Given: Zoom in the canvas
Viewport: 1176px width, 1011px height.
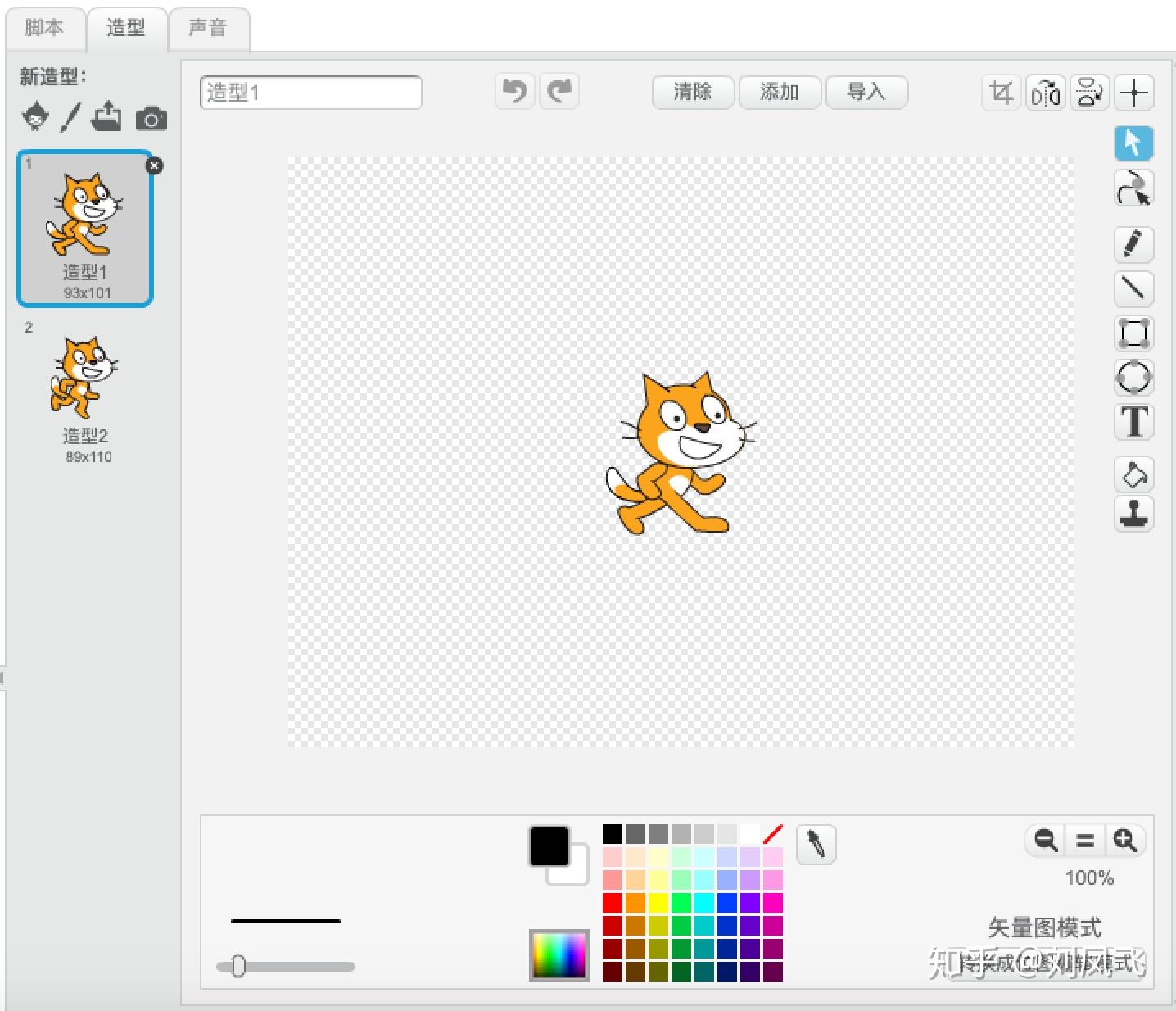Looking at the screenshot, I should (1124, 841).
